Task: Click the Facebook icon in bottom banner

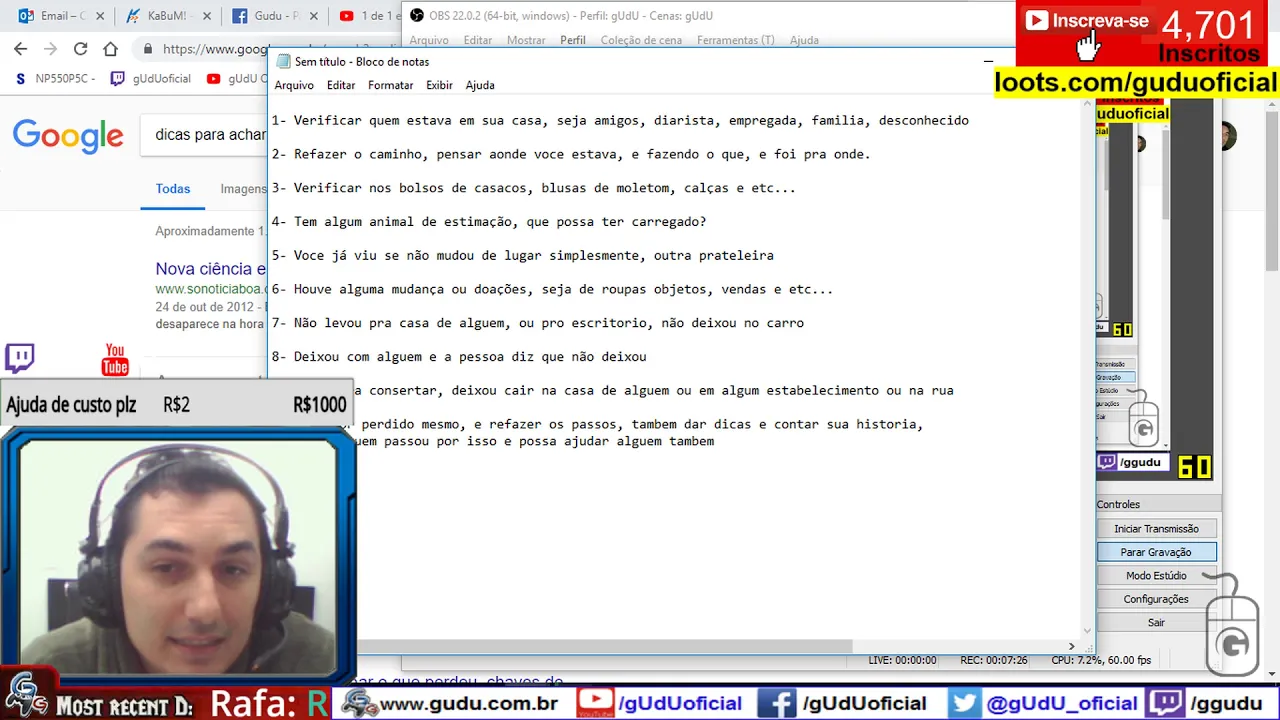Action: point(777,702)
